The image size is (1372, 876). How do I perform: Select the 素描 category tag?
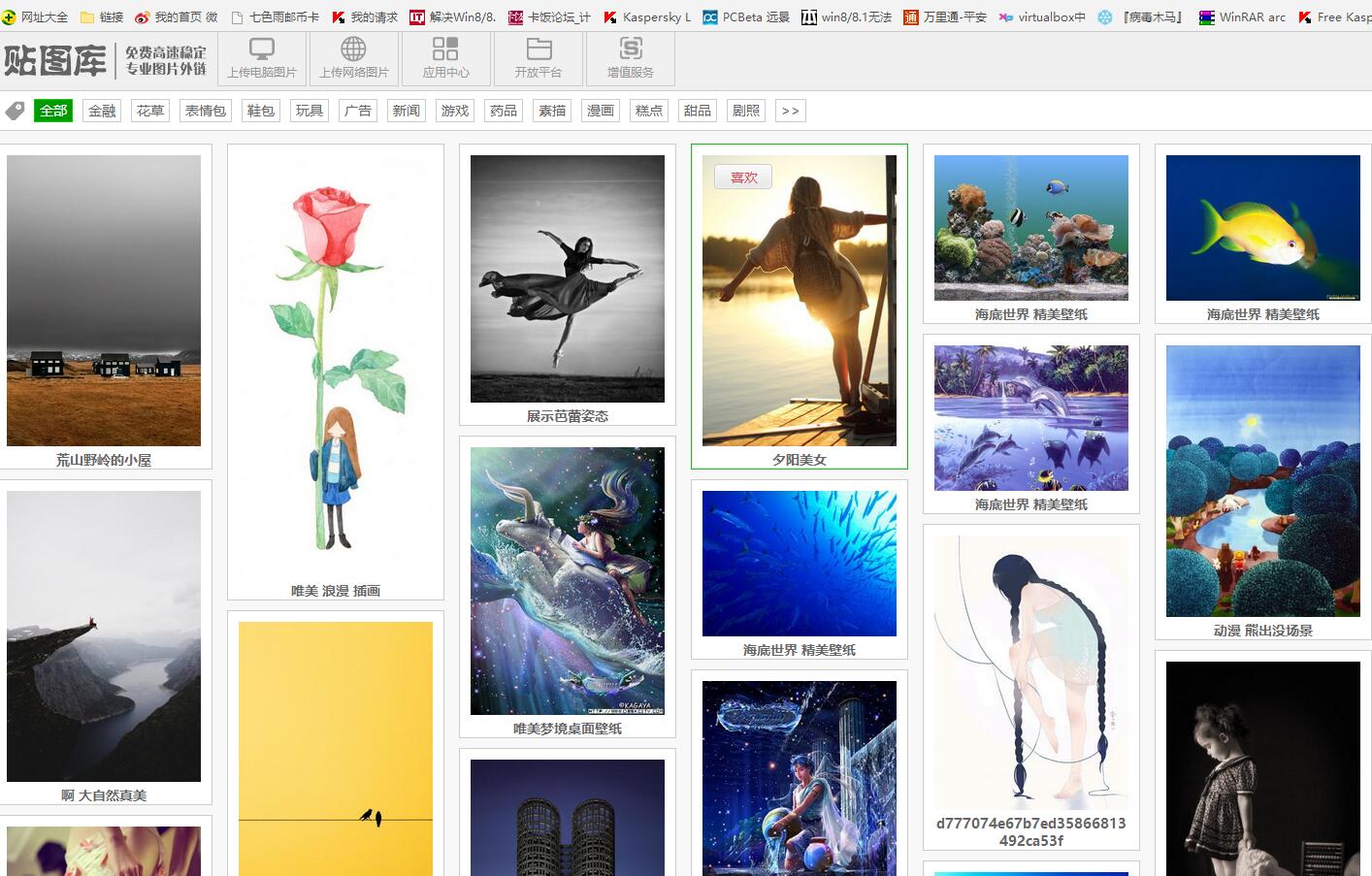click(552, 111)
